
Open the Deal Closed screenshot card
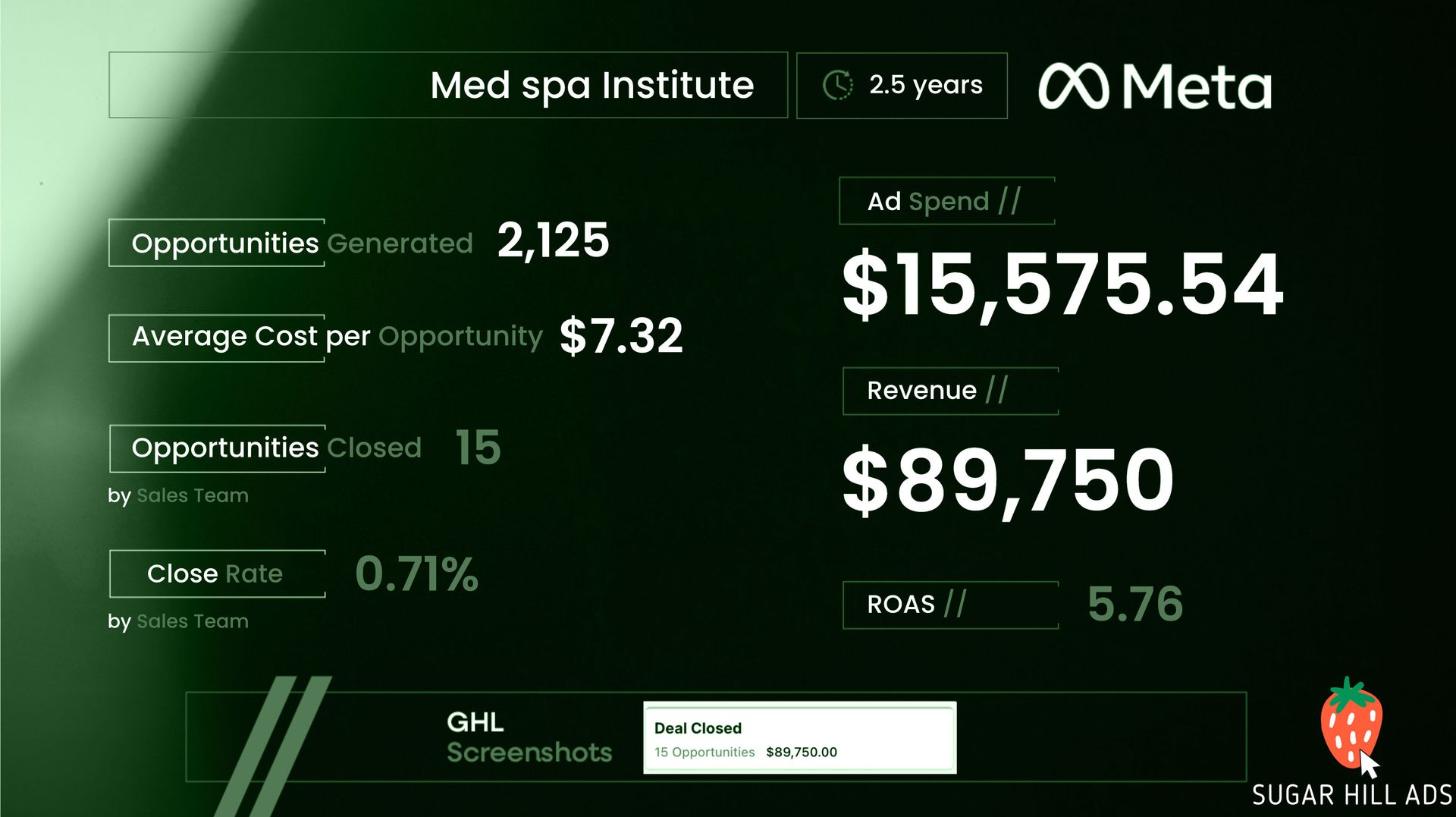pyautogui.click(x=799, y=738)
